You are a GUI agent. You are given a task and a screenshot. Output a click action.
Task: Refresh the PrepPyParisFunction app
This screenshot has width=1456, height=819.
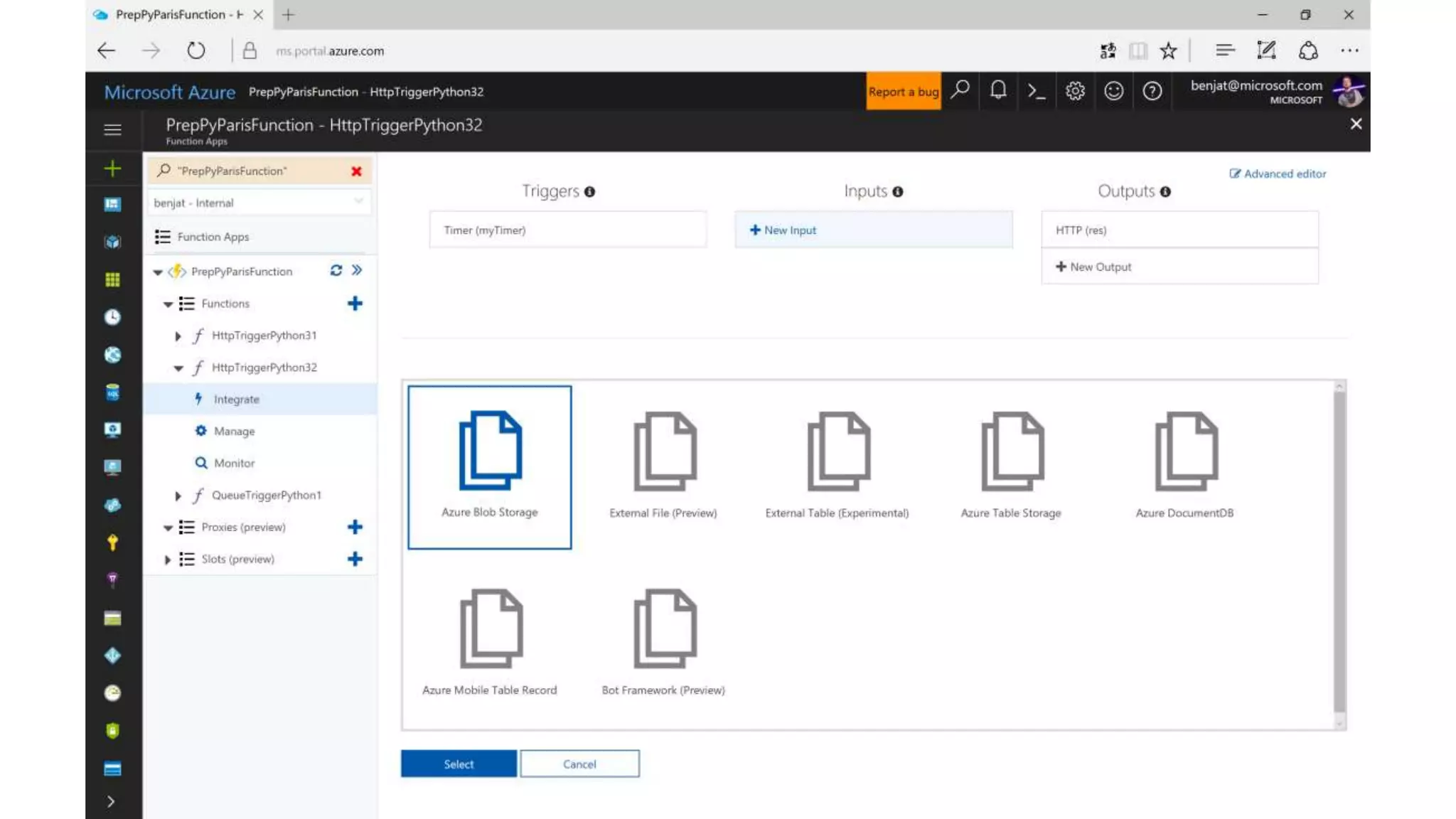point(336,270)
